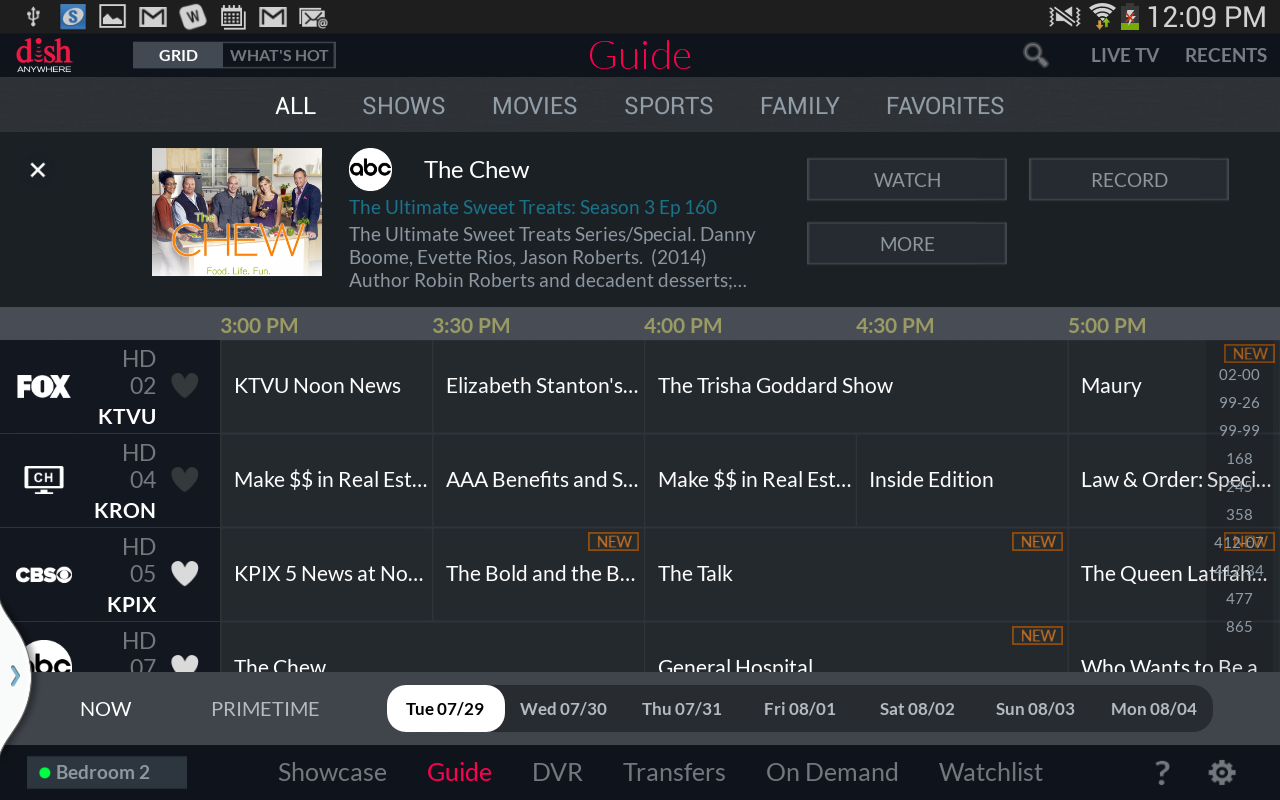Favorite the KRON channel heart
This screenshot has width=1280, height=800.
click(185, 480)
